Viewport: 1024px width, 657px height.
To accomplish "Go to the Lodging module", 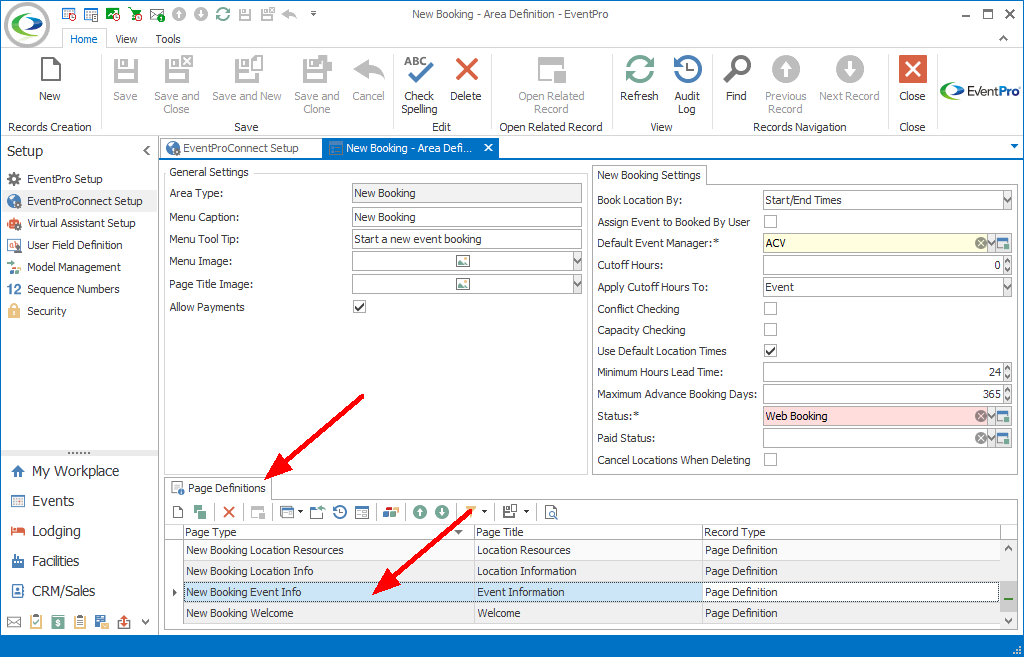I will click(56, 532).
